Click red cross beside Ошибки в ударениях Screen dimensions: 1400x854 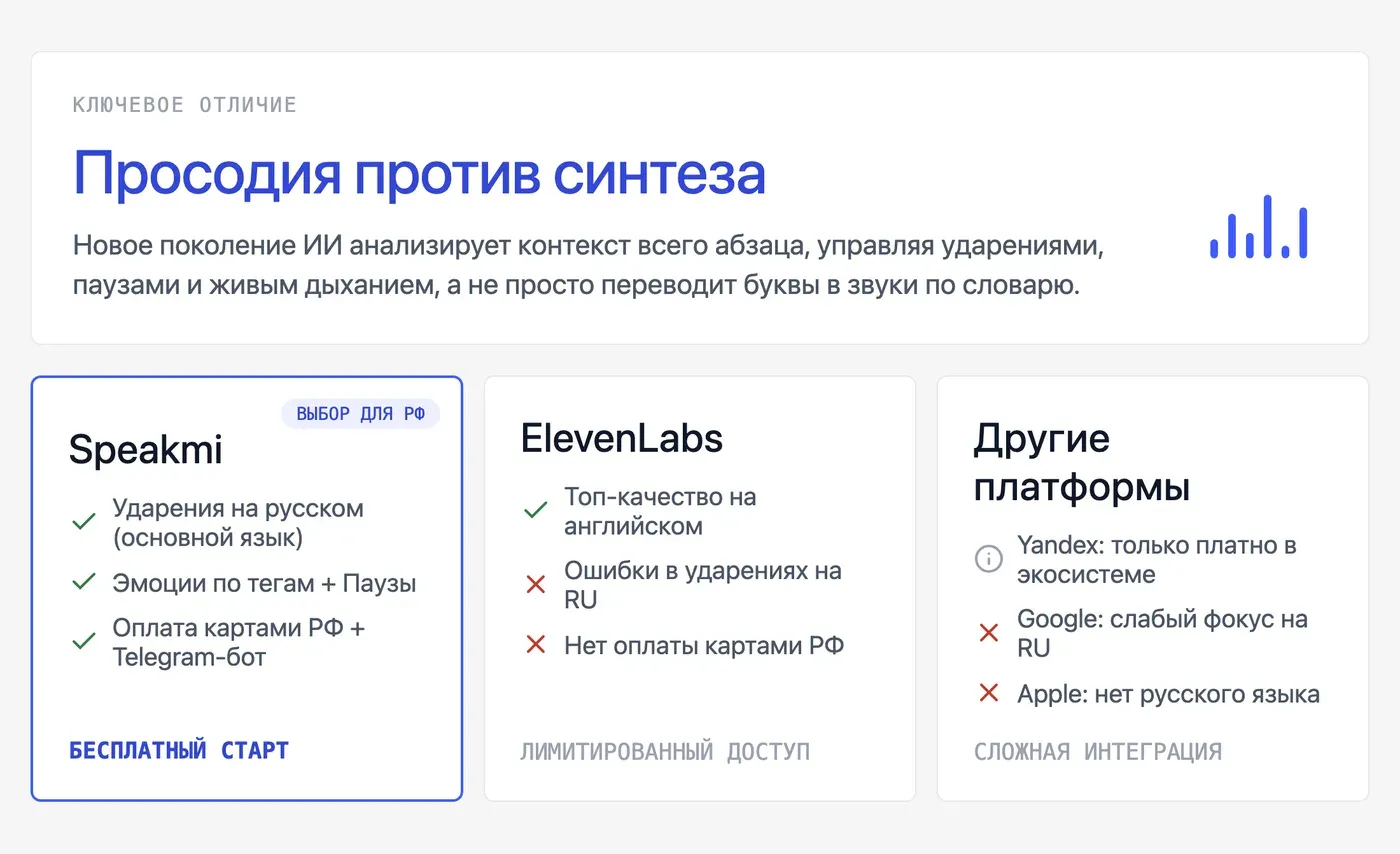[536, 584]
